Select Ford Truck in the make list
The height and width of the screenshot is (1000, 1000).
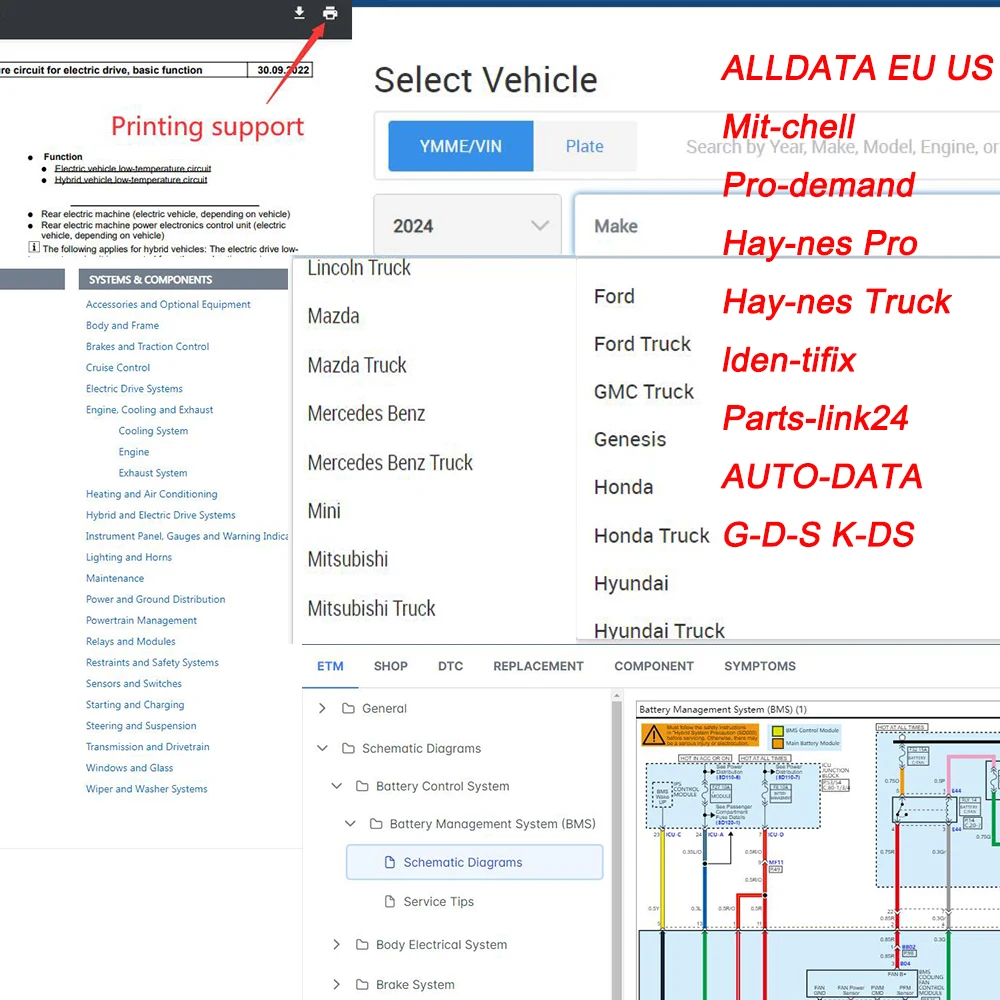(642, 344)
